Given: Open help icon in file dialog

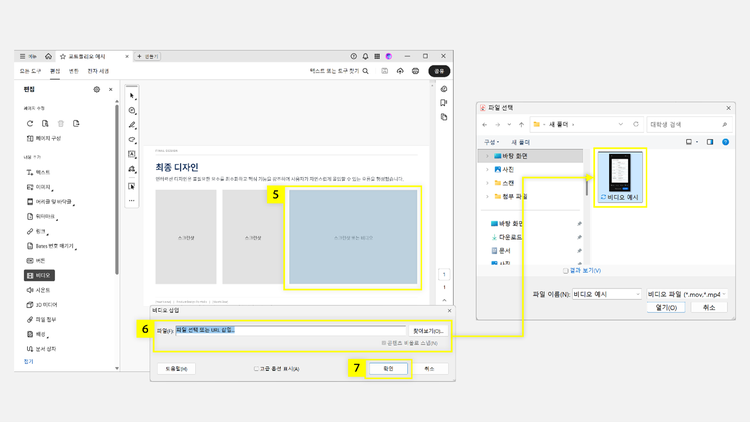Looking at the screenshot, I should click(x=725, y=142).
